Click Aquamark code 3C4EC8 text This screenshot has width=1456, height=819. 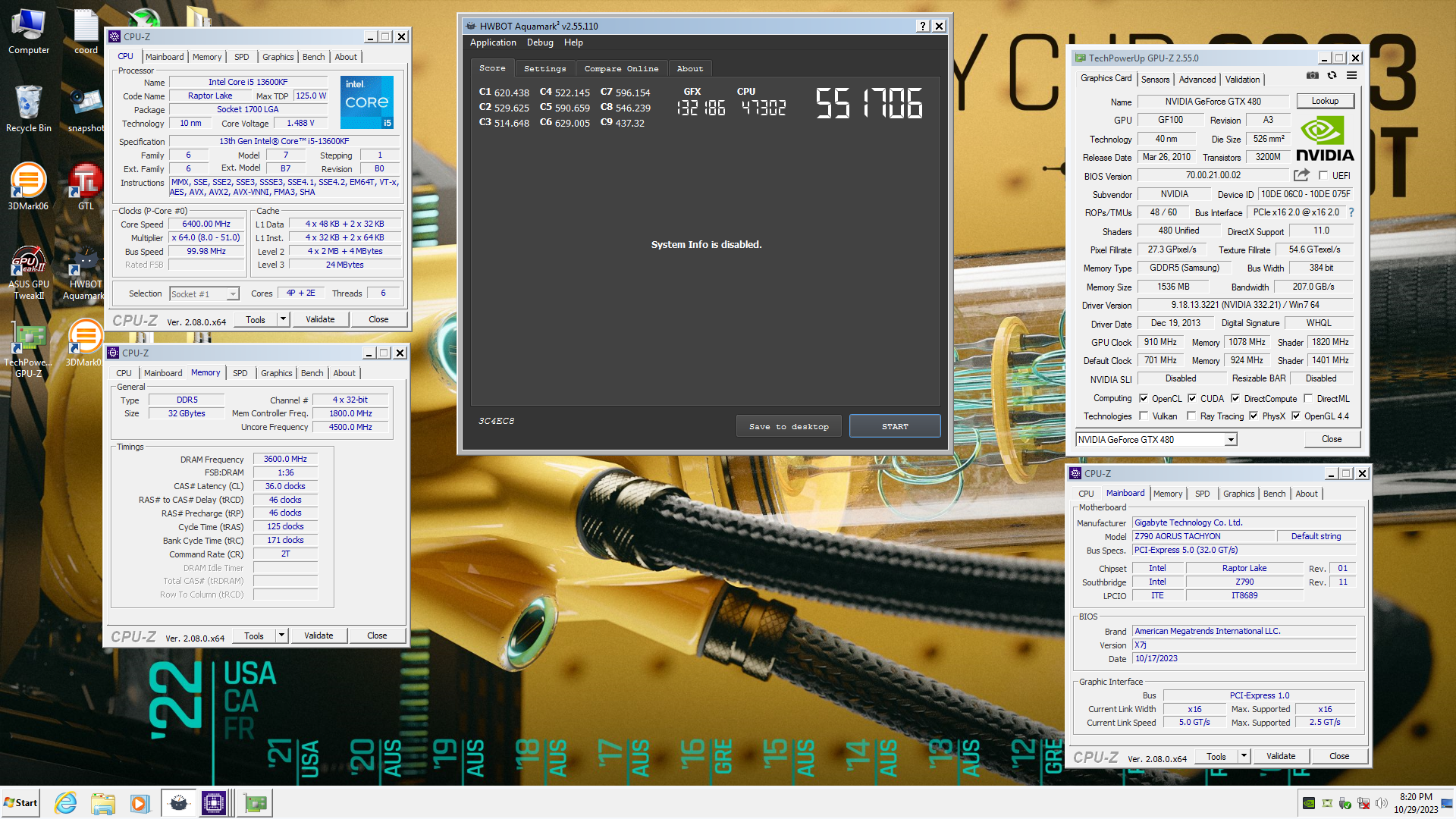[496, 421]
